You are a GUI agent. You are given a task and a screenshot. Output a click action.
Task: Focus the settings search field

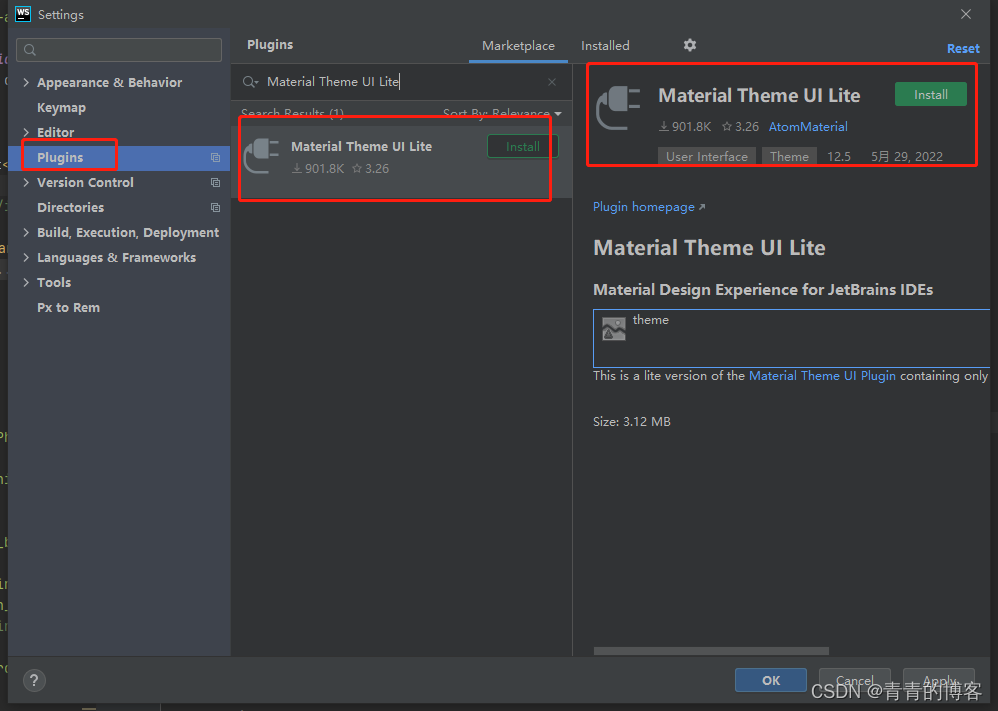click(119, 50)
